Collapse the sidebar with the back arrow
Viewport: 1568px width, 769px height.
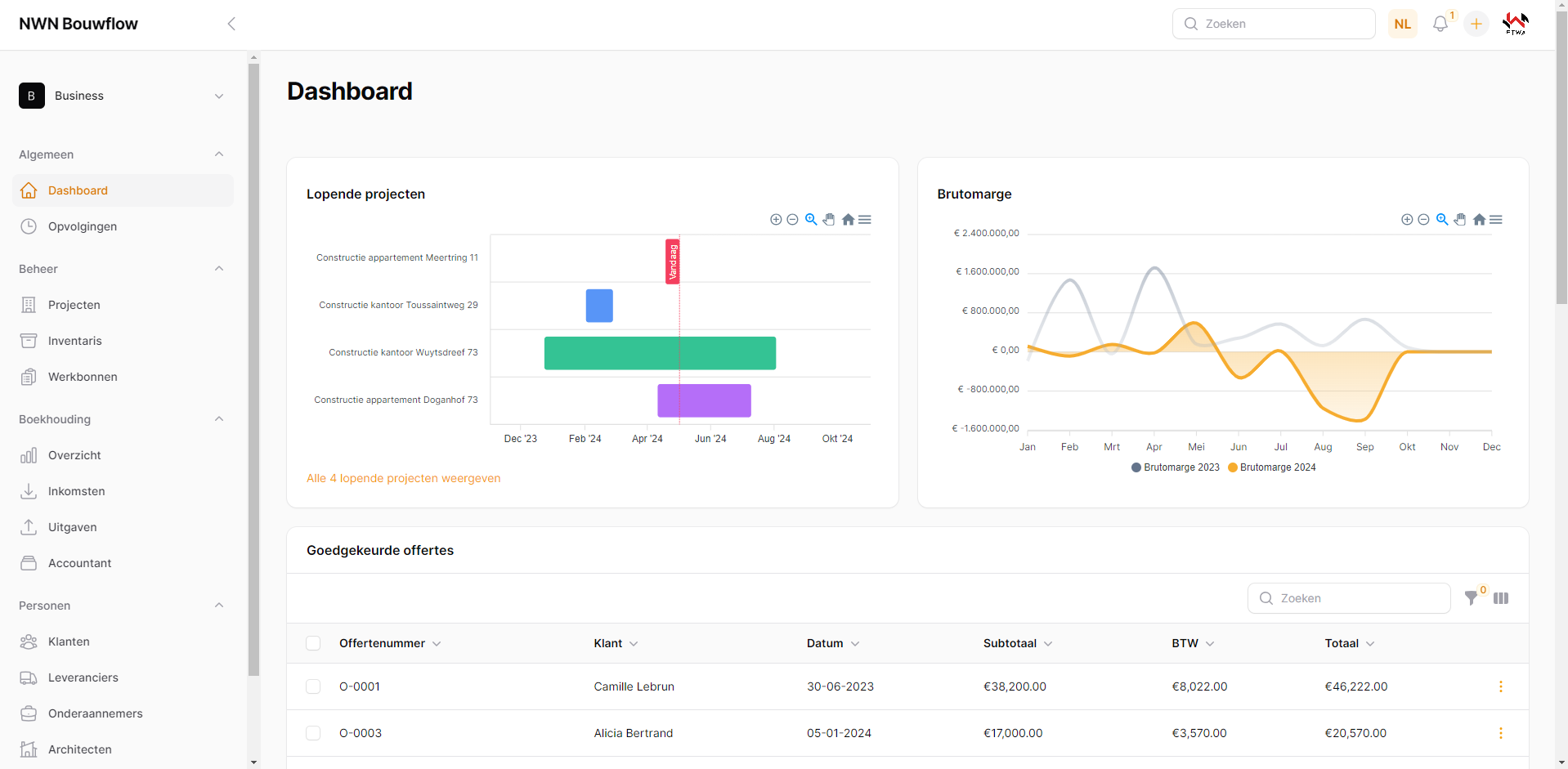pos(231,24)
